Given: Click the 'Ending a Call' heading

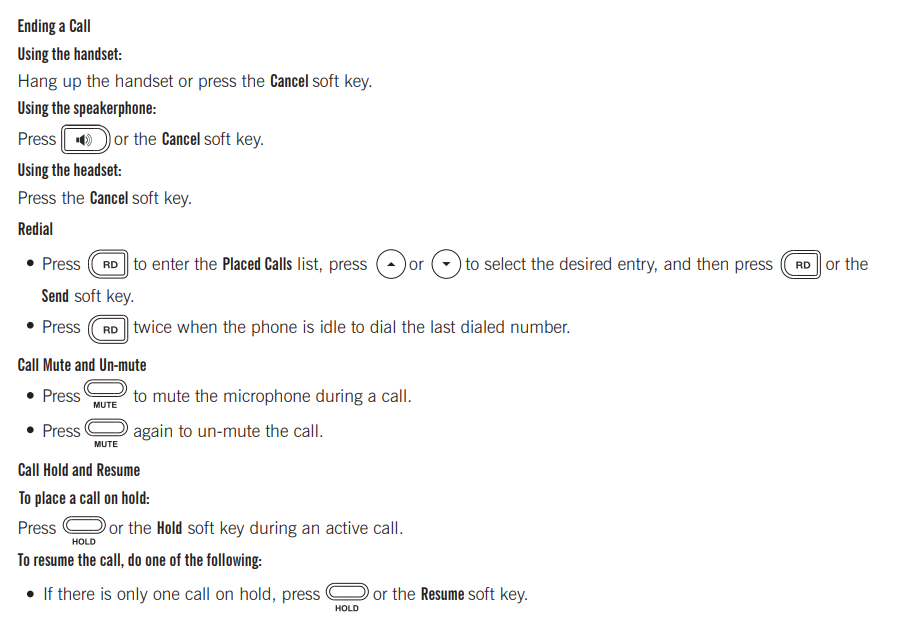Looking at the screenshot, I should (54, 26).
